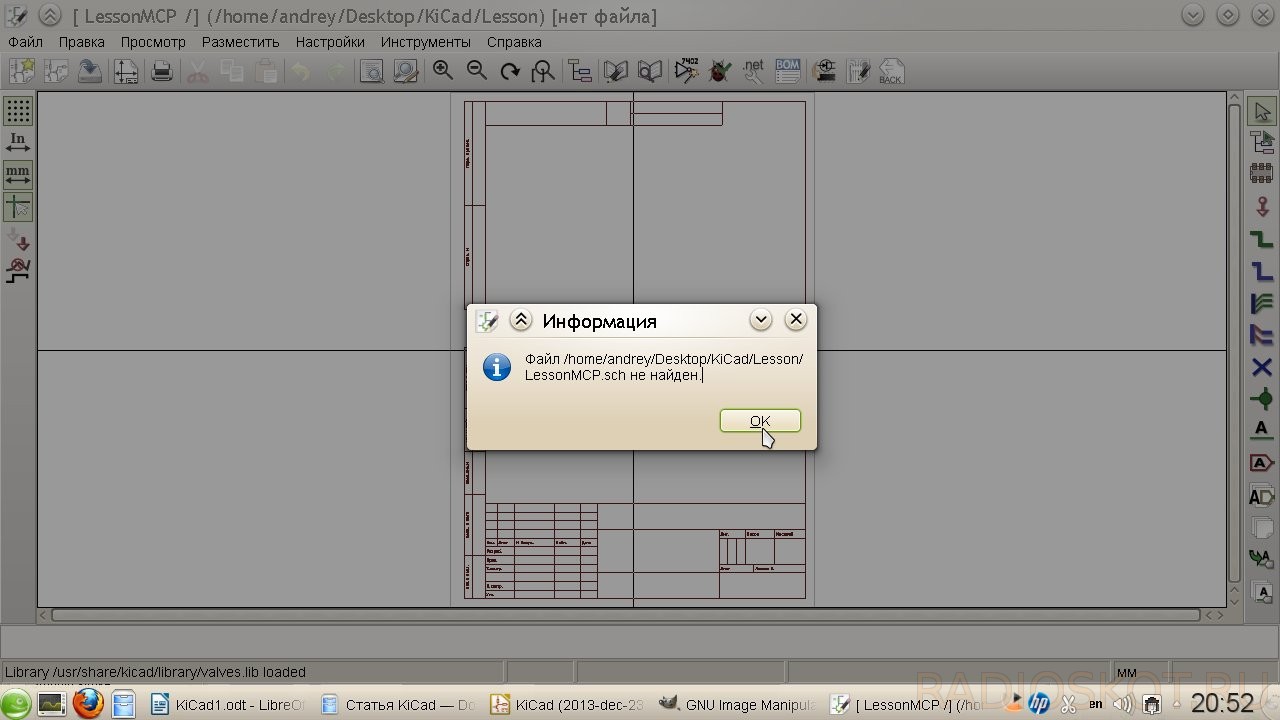Click the volume speaker tray icon
Viewport: 1280px width, 720px height.
[1122, 705]
